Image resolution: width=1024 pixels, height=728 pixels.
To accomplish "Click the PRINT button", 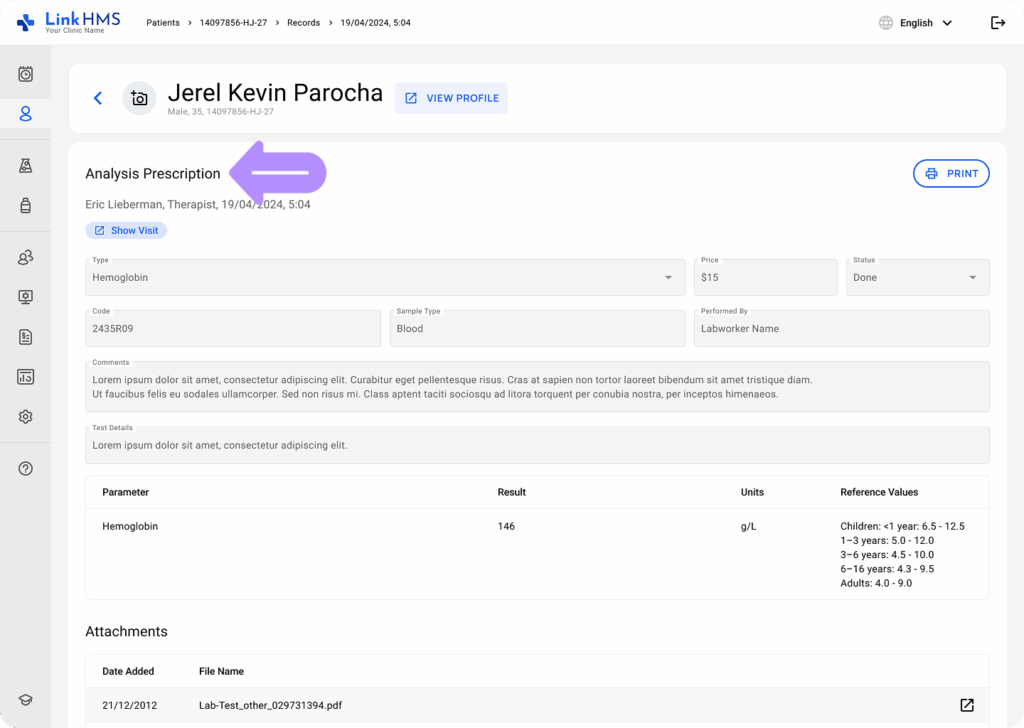I will click(951, 174).
